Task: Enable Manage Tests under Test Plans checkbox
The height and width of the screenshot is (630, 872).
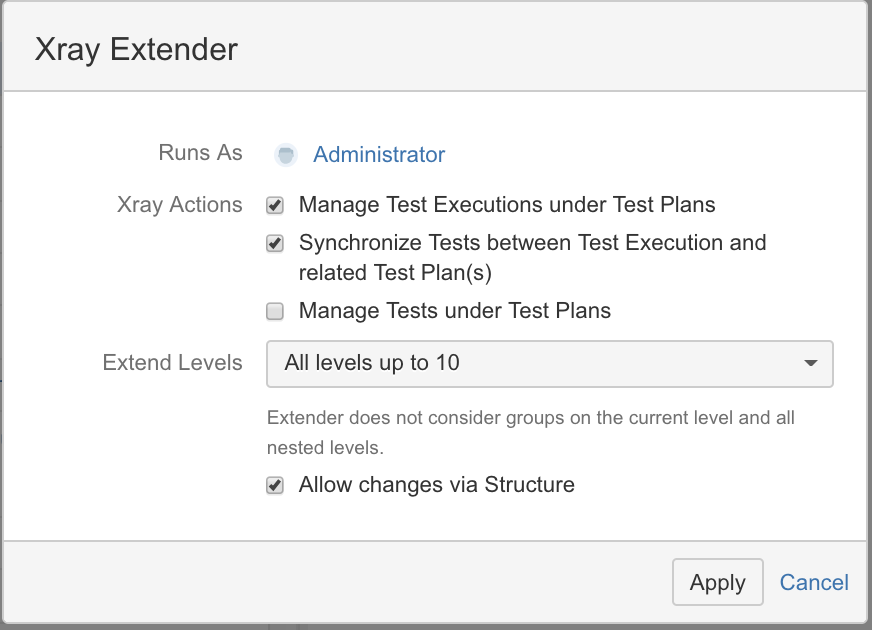Action: 275,311
